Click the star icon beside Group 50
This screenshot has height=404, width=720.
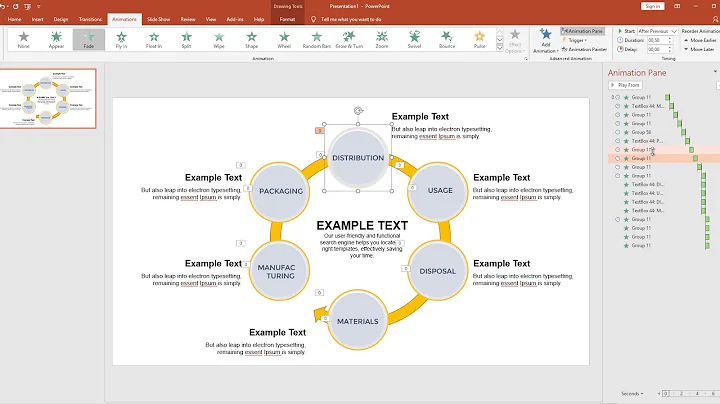(626, 132)
